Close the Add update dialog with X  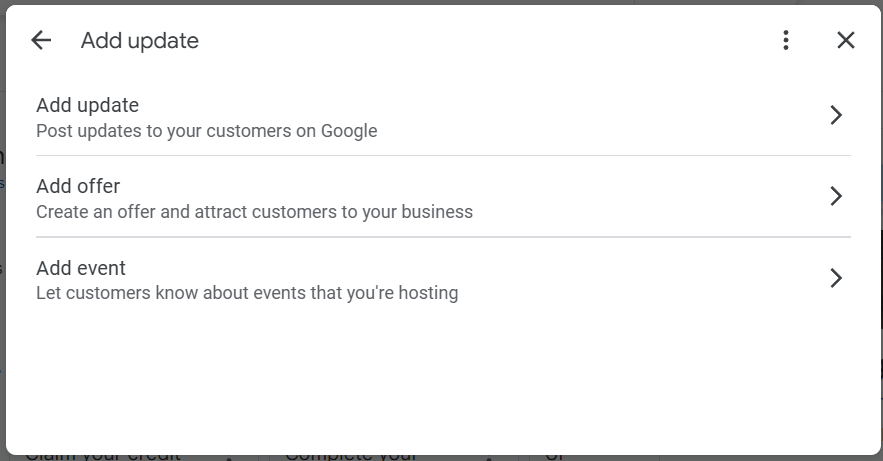pyautogui.click(x=845, y=40)
